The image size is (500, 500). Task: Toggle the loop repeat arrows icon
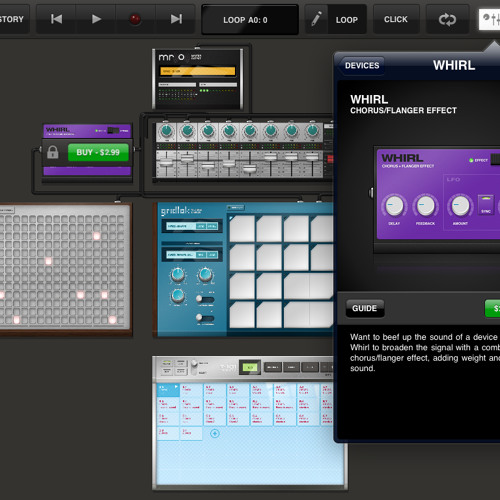pos(447,20)
